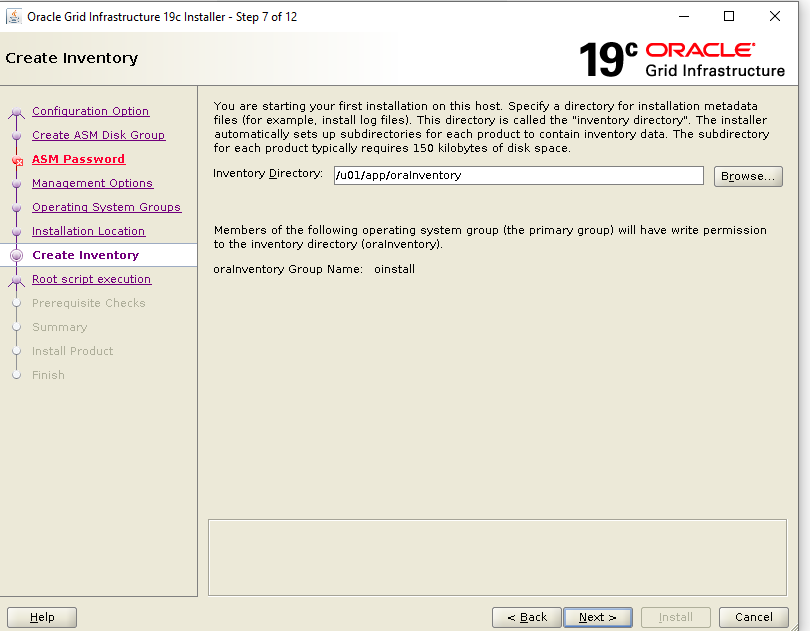Screen dimensions: 810x631
Task: Click the oinstall group name text
Action: pyautogui.click(x=395, y=269)
